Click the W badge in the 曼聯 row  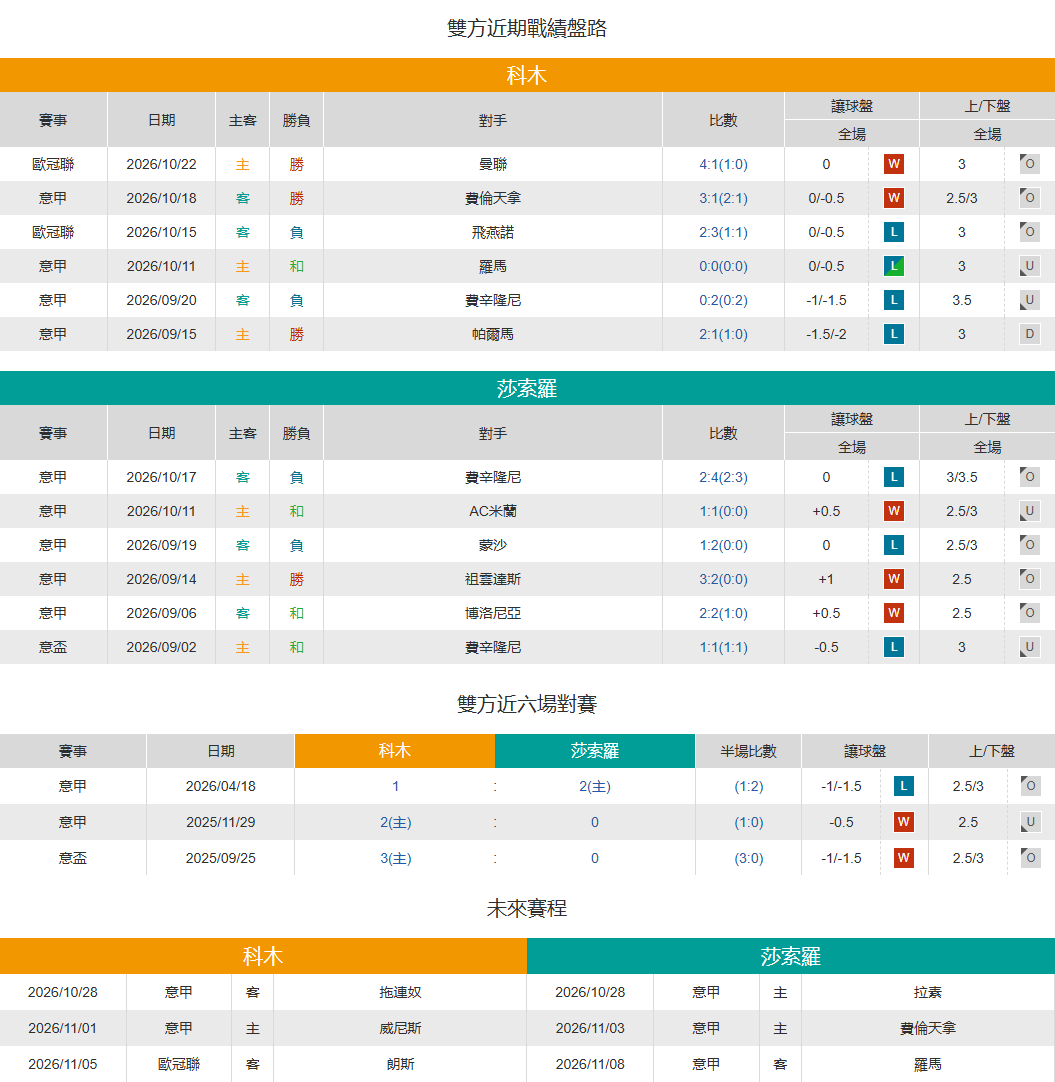894,164
